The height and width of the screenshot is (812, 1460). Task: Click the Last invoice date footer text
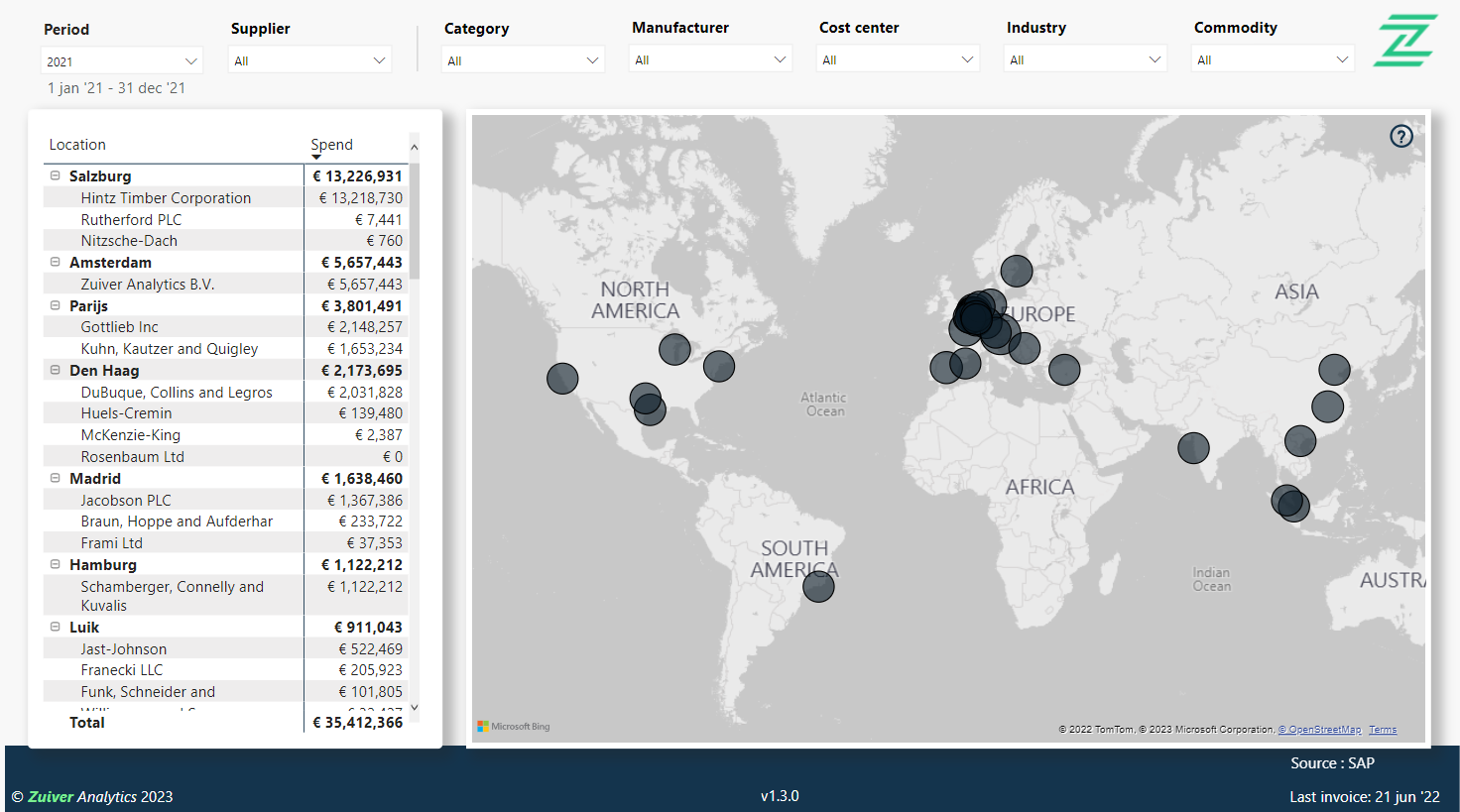[1365, 797]
